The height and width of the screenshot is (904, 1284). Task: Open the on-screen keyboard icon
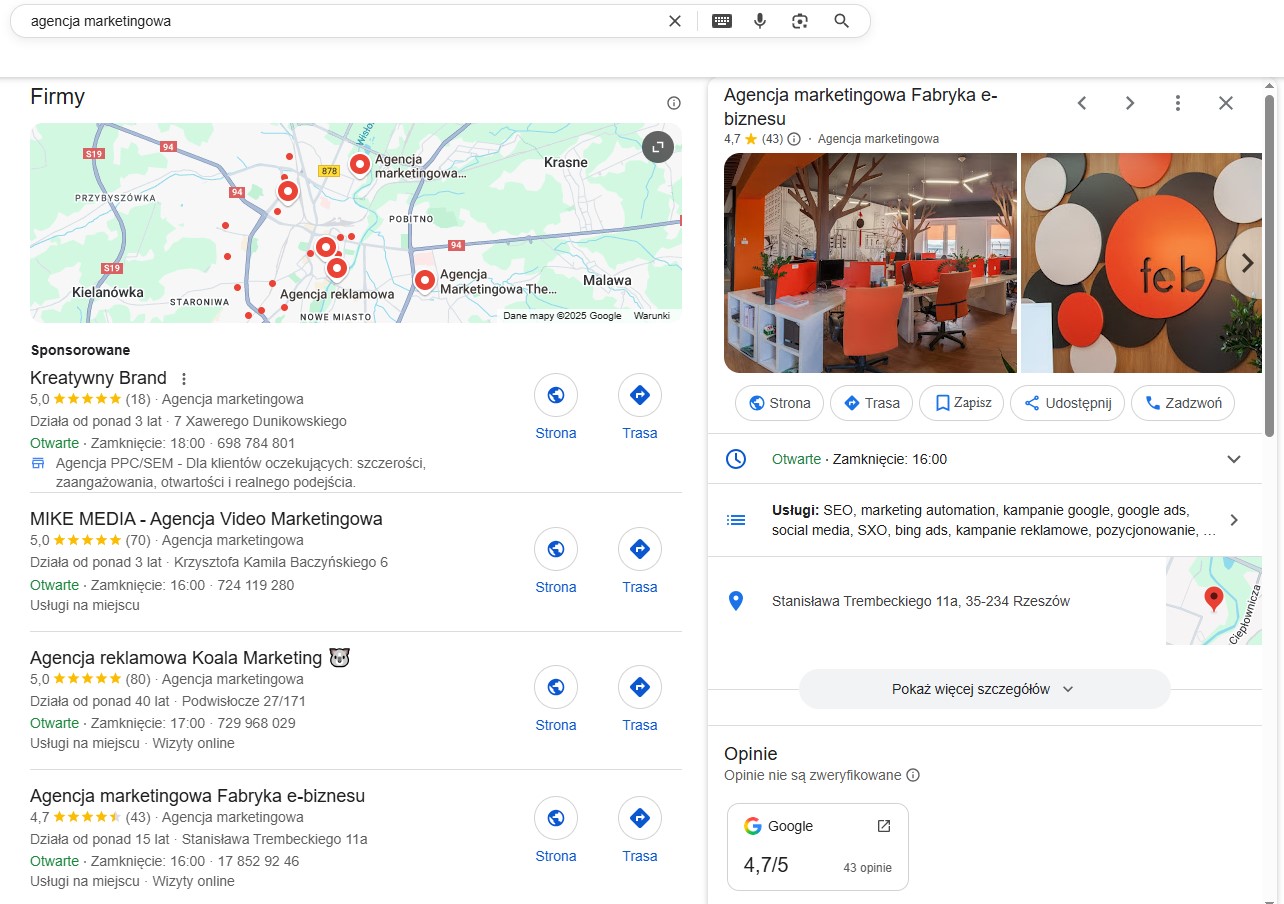(x=722, y=21)
